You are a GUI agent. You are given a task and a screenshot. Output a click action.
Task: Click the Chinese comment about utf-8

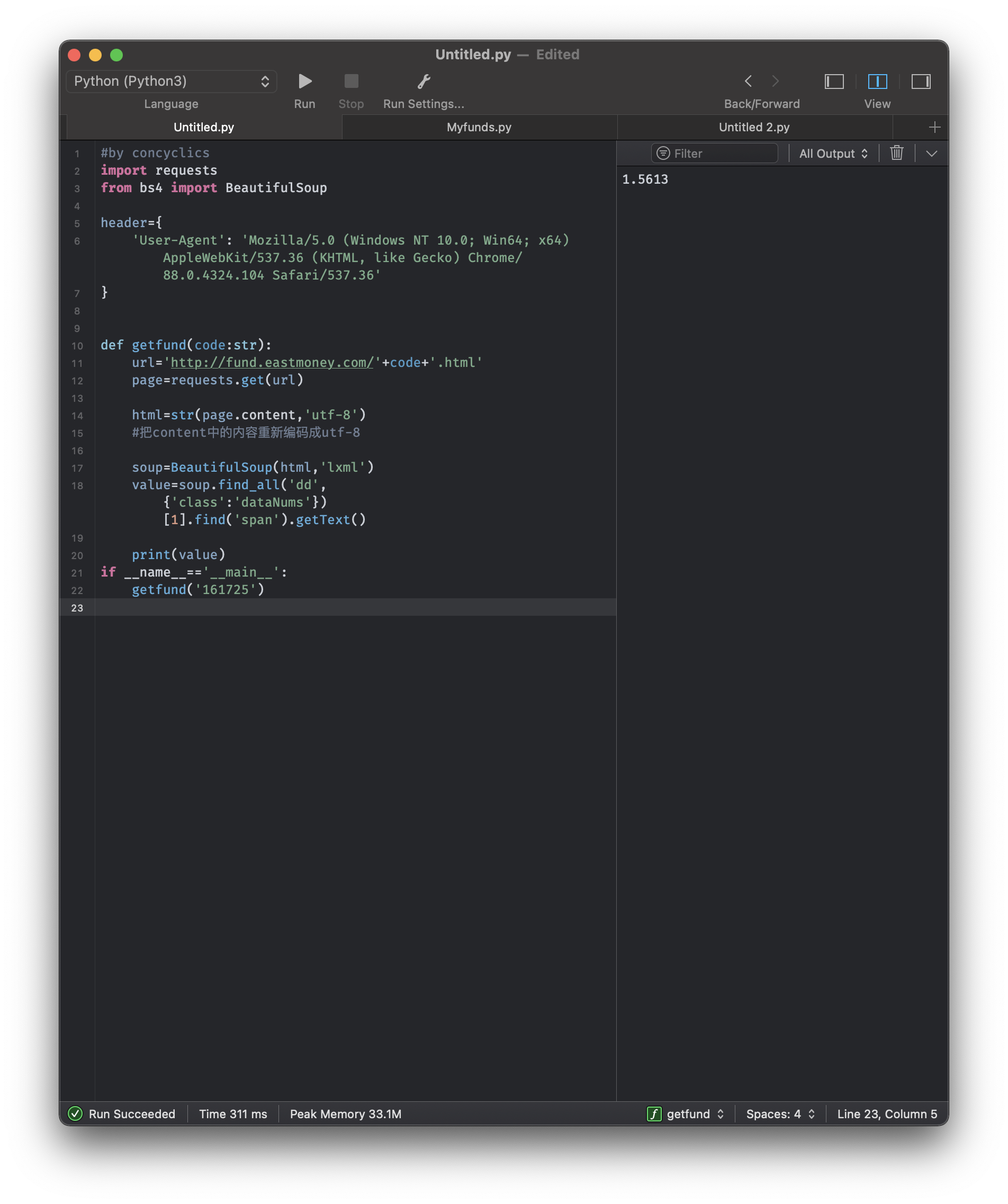(246, 432)
